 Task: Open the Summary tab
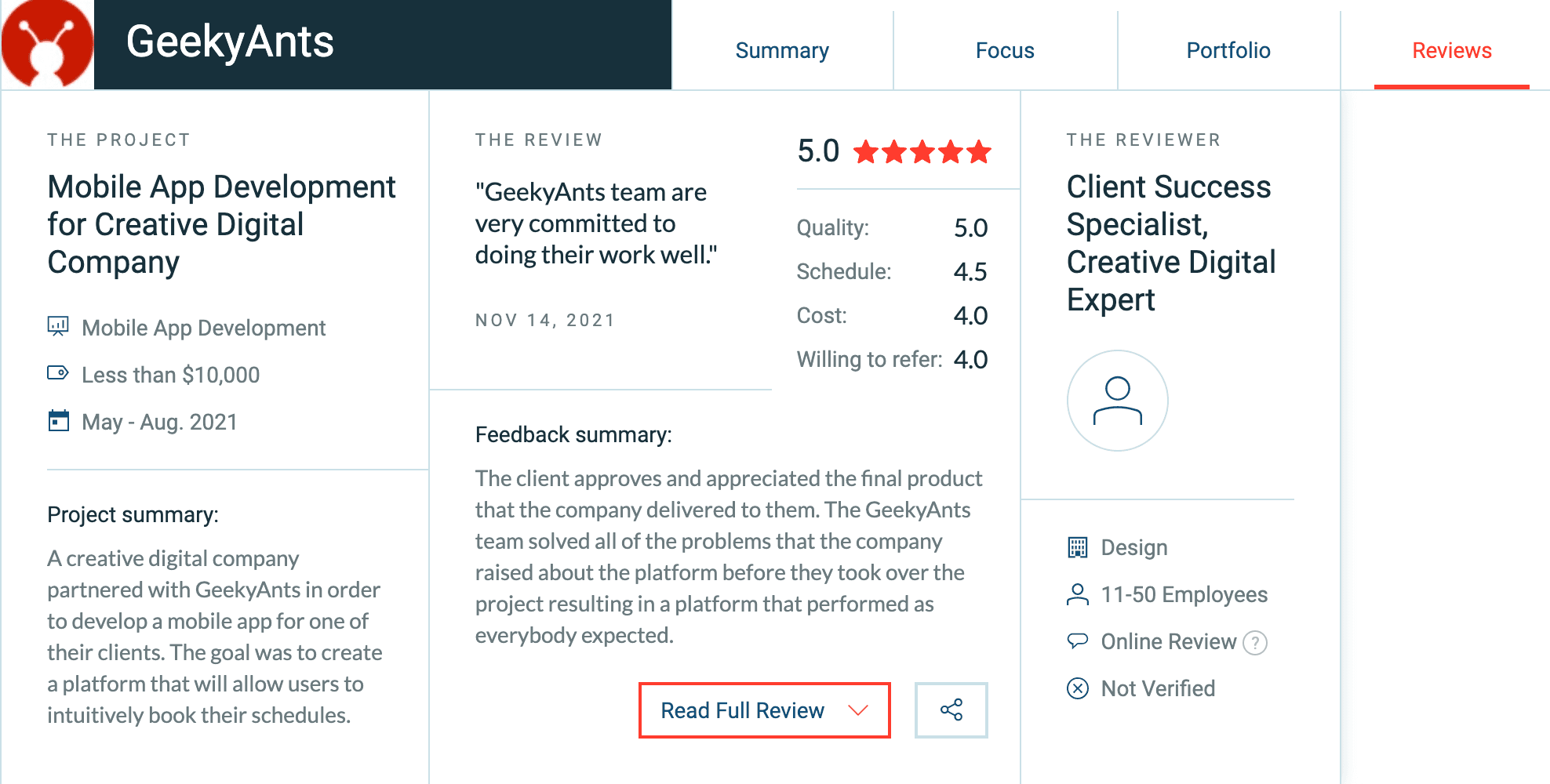coord(782,51)
